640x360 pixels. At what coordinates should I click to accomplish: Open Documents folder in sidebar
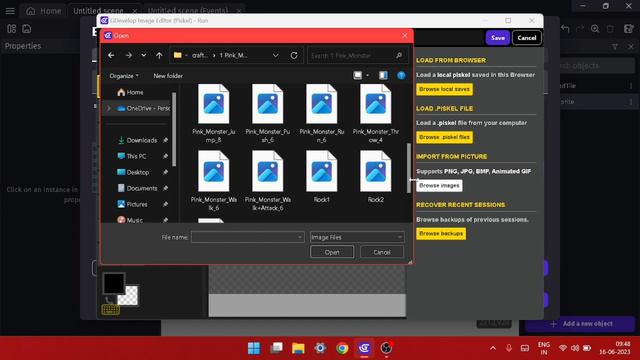142,188
